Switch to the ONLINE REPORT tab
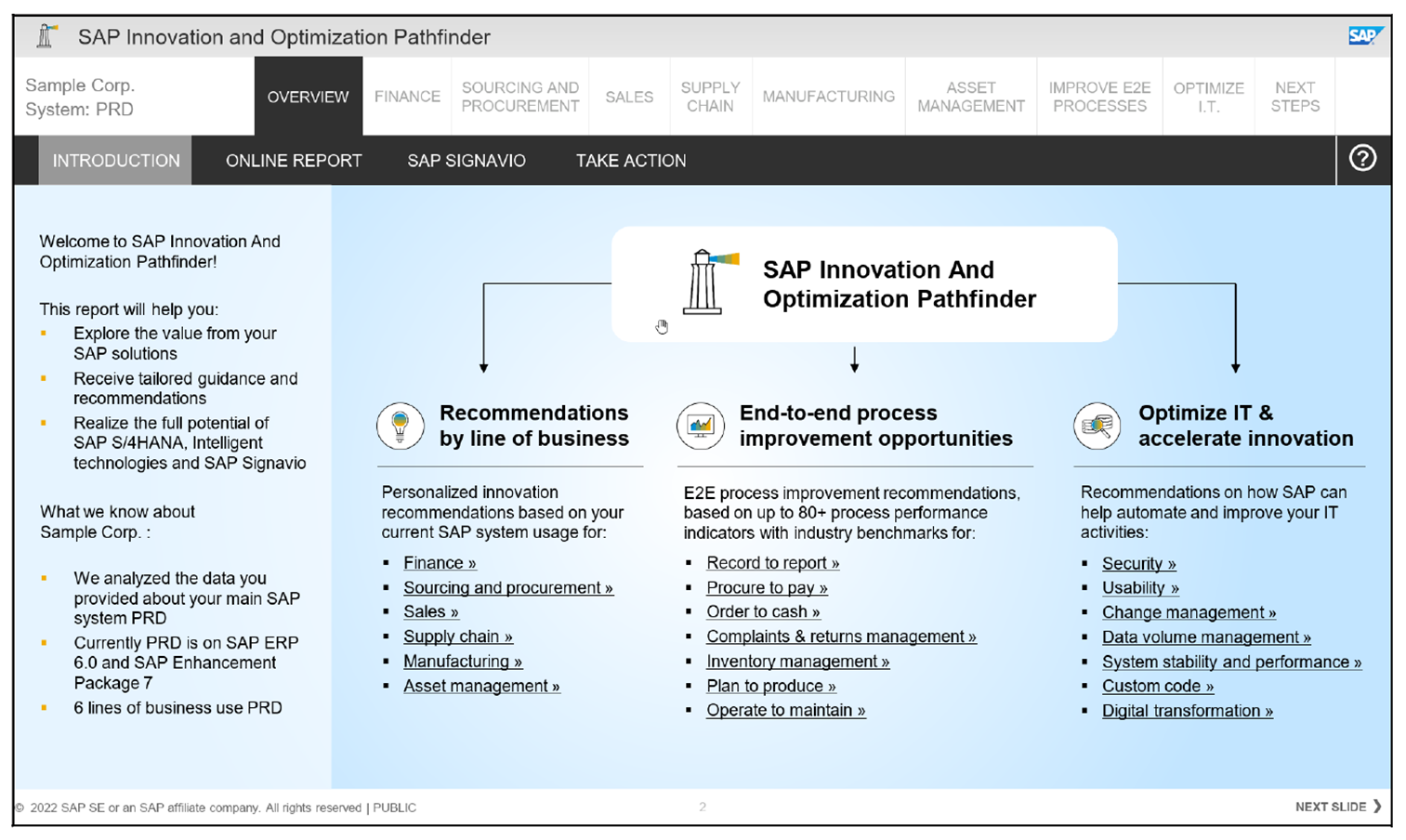Screen dimensions: 1406x840 (x=293, y=160)
